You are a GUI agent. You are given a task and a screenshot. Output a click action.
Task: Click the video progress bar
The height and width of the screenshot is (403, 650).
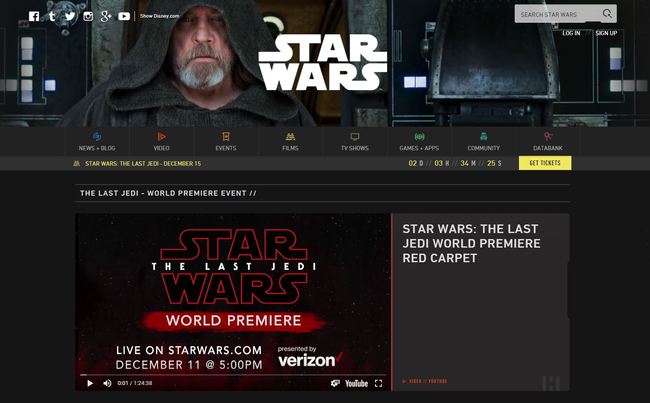[x=233, y=375]
